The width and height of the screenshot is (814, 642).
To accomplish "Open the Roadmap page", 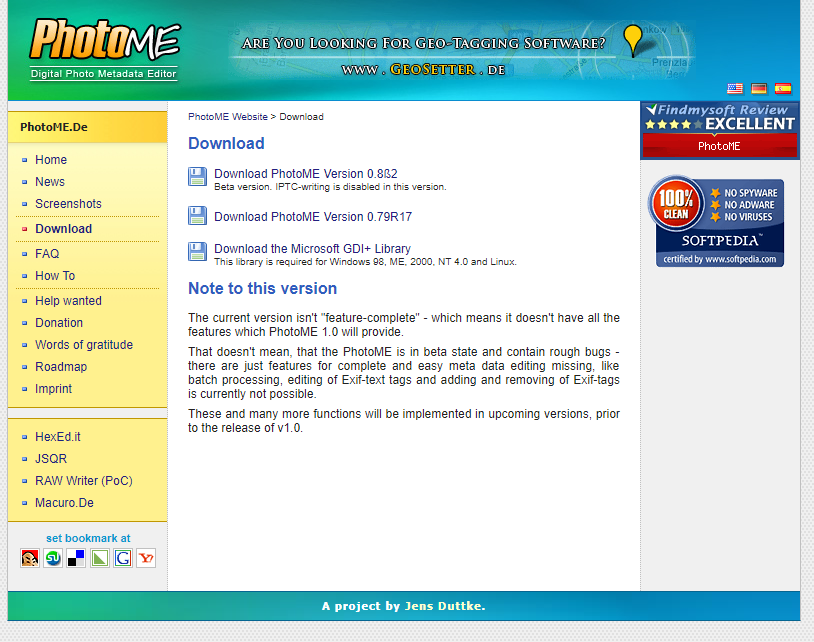I will (61, 367).
